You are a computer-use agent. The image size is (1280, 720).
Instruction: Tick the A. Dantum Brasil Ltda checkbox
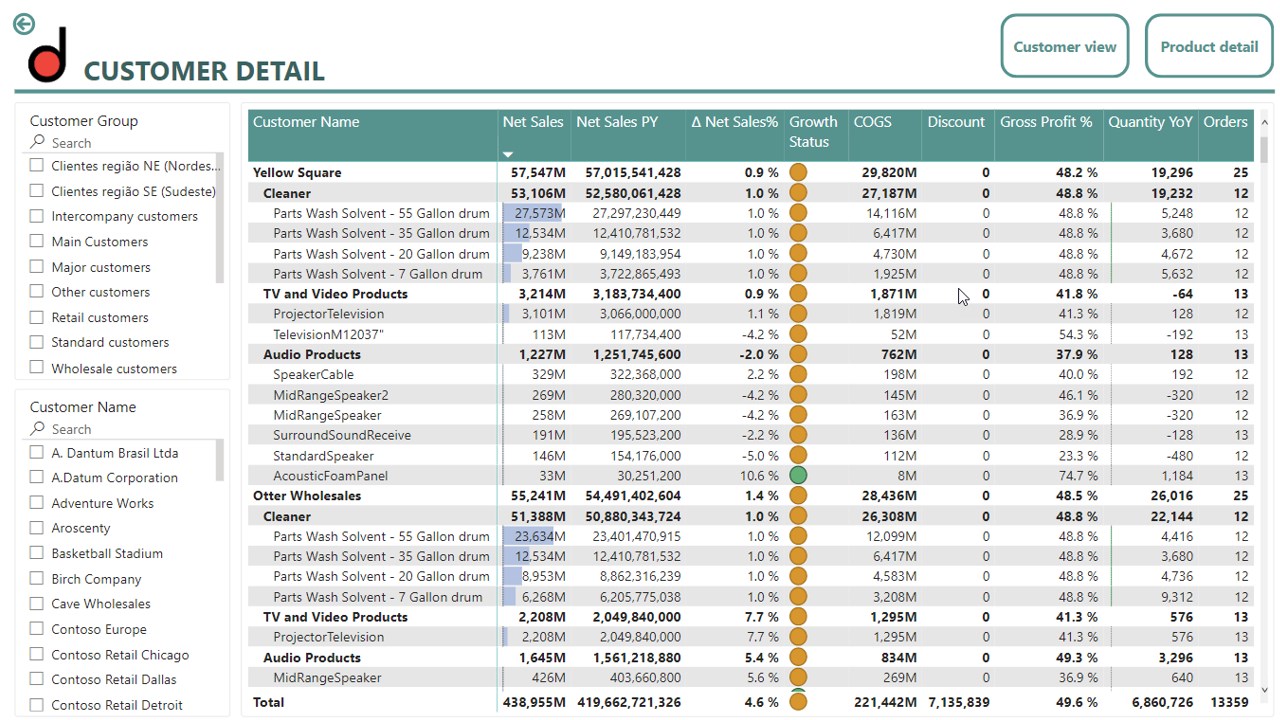click(37, 452)
